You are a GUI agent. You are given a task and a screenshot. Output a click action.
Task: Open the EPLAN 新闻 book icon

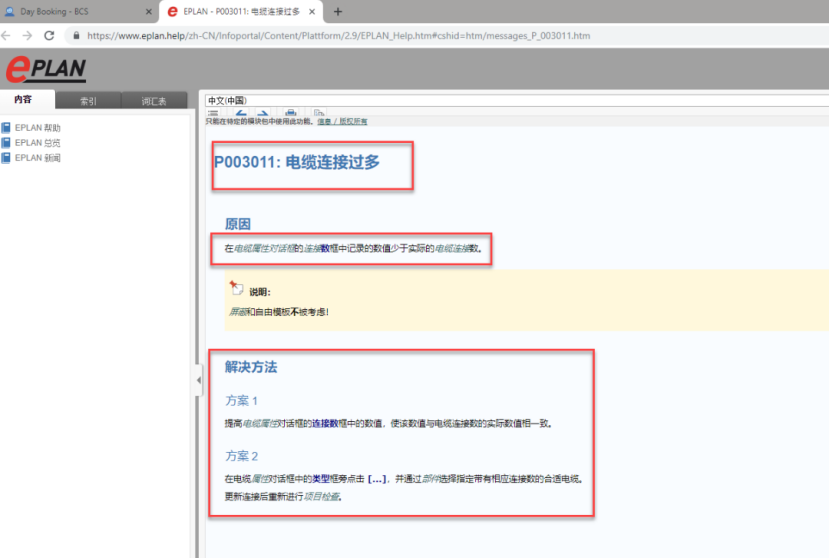click(x=6, y=158)
